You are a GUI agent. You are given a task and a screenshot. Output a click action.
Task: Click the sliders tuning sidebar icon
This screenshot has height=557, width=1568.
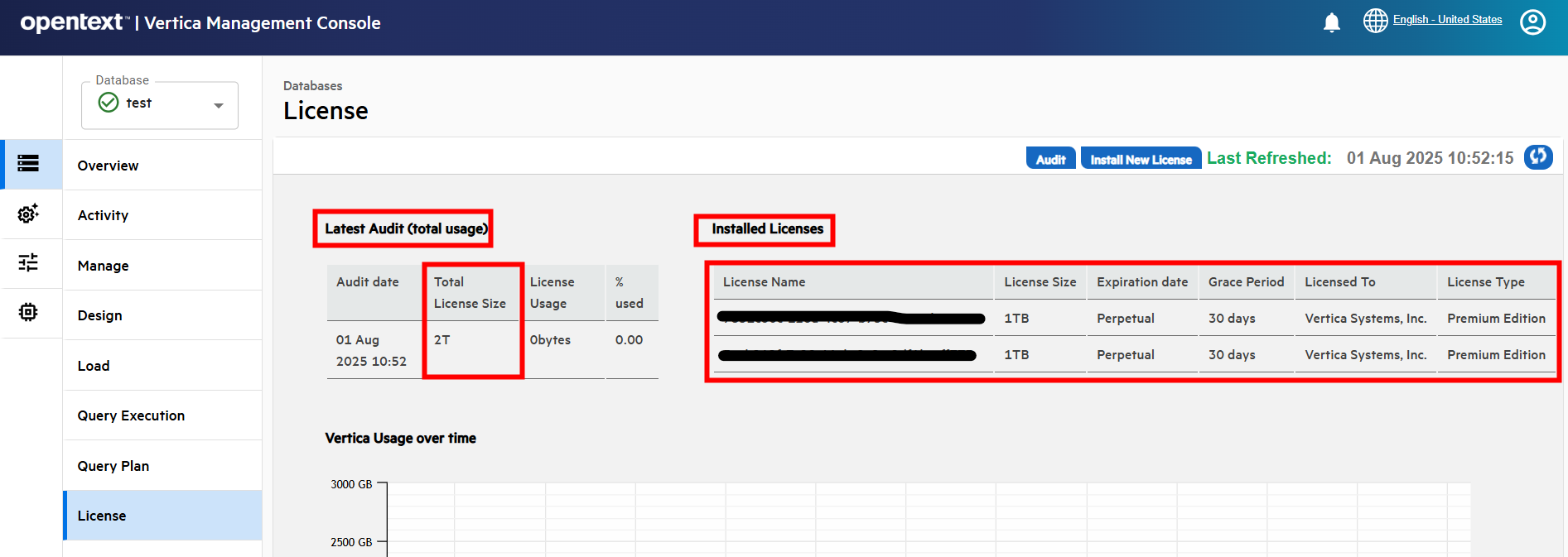point(28,262)
